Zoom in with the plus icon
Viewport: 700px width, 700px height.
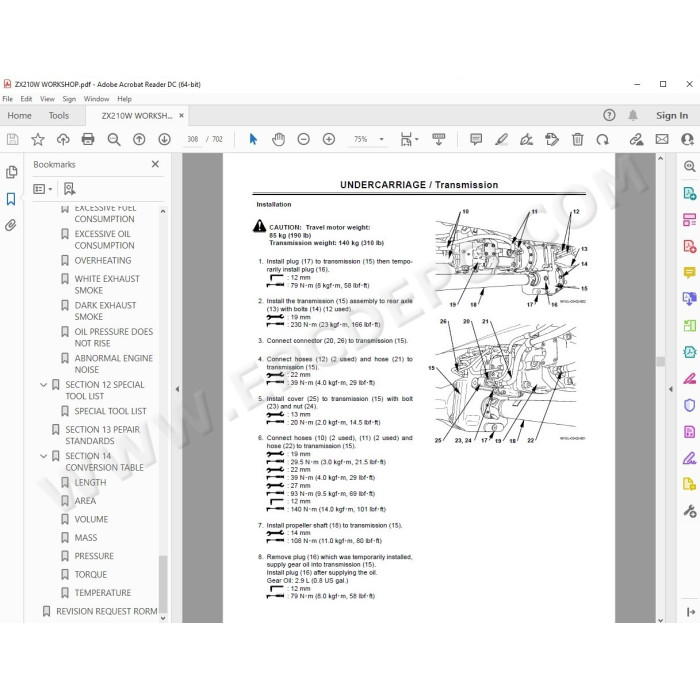[329, 140]
